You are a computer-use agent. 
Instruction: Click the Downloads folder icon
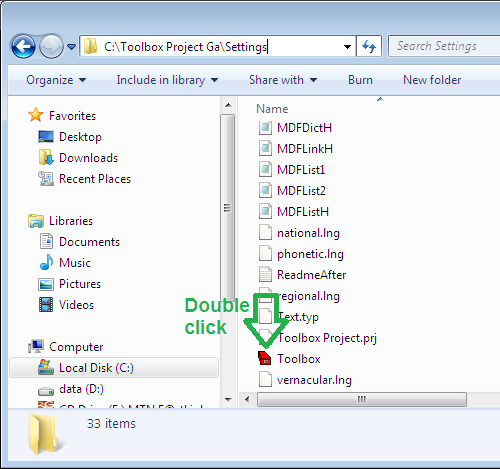tap(46, 157)
